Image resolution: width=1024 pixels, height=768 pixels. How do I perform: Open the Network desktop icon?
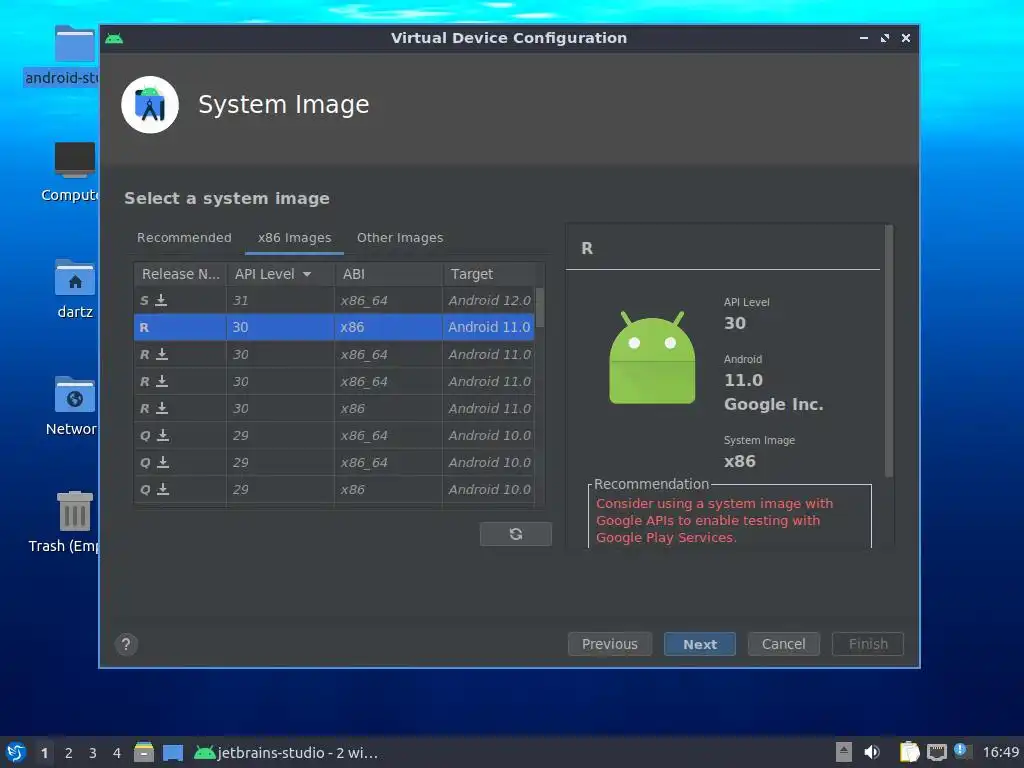pos(74,395)
